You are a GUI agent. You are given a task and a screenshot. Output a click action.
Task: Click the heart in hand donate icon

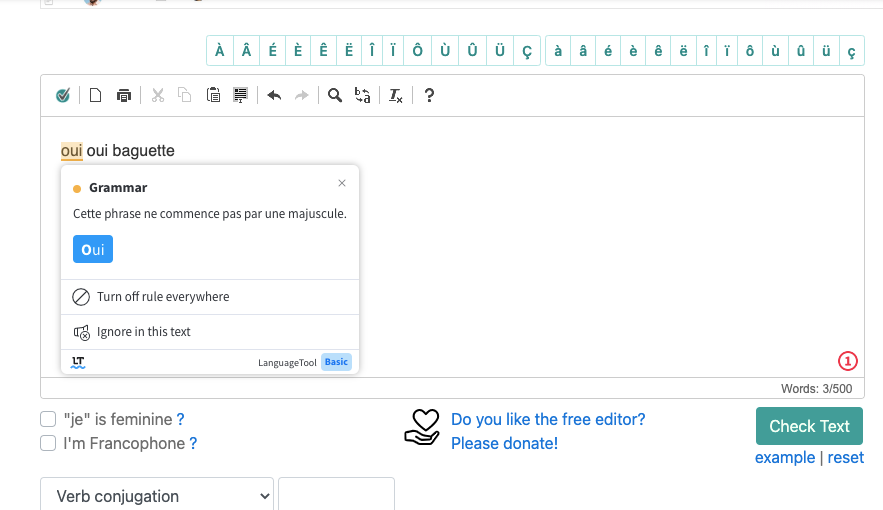tap(422, 428)
